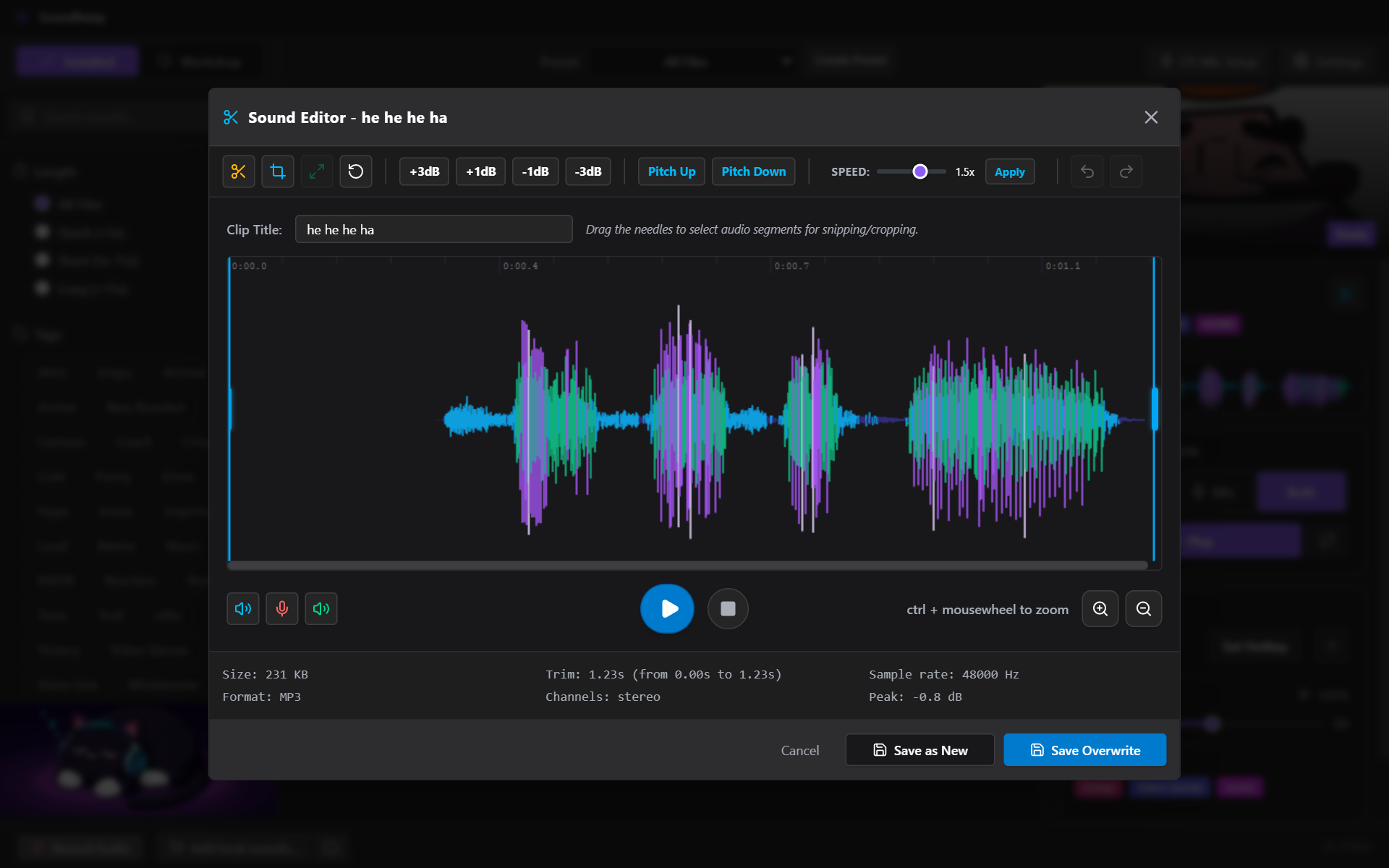The height and width of the screenshot is (868, 1389).
Task: Stop audio playback
Action: coord(728,608)
